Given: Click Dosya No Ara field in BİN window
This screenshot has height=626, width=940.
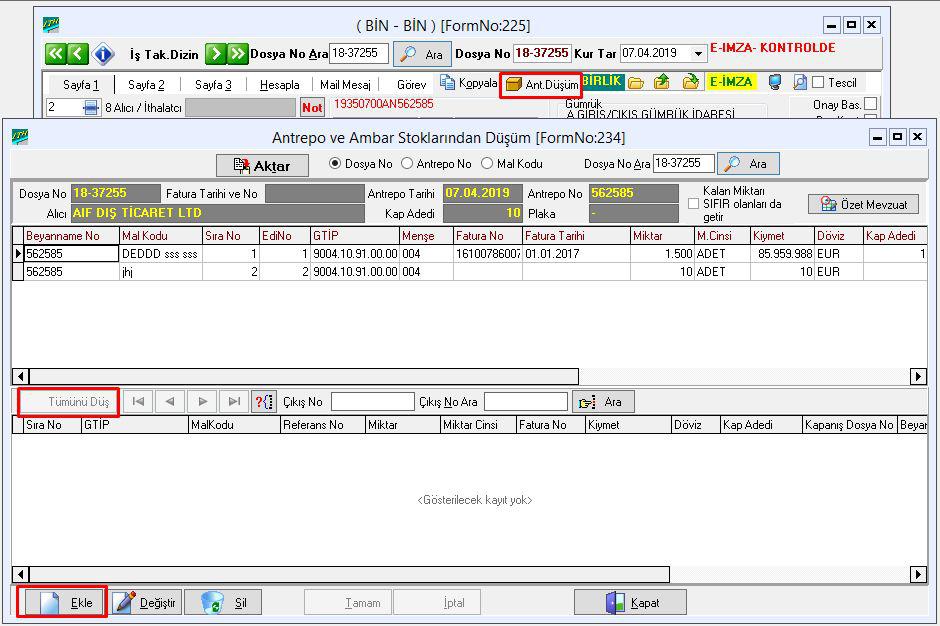Looking at the screenshot, I should tap(359, 53).
